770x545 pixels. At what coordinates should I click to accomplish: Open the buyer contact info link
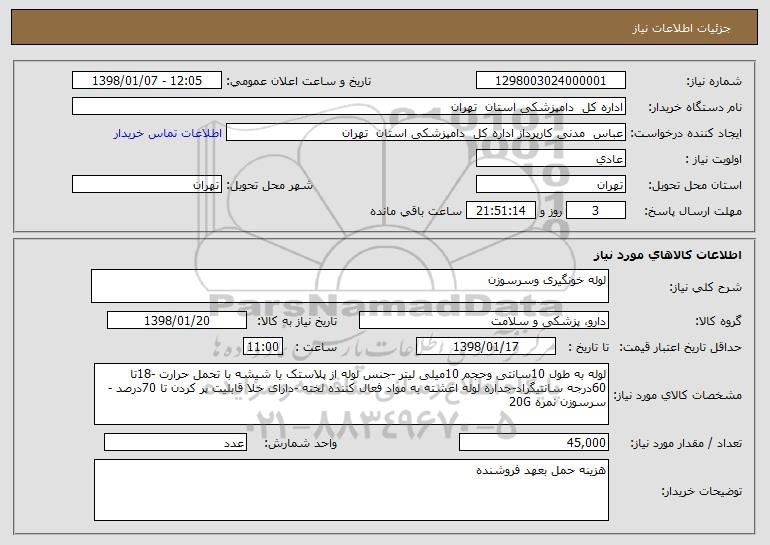point(167,133)
